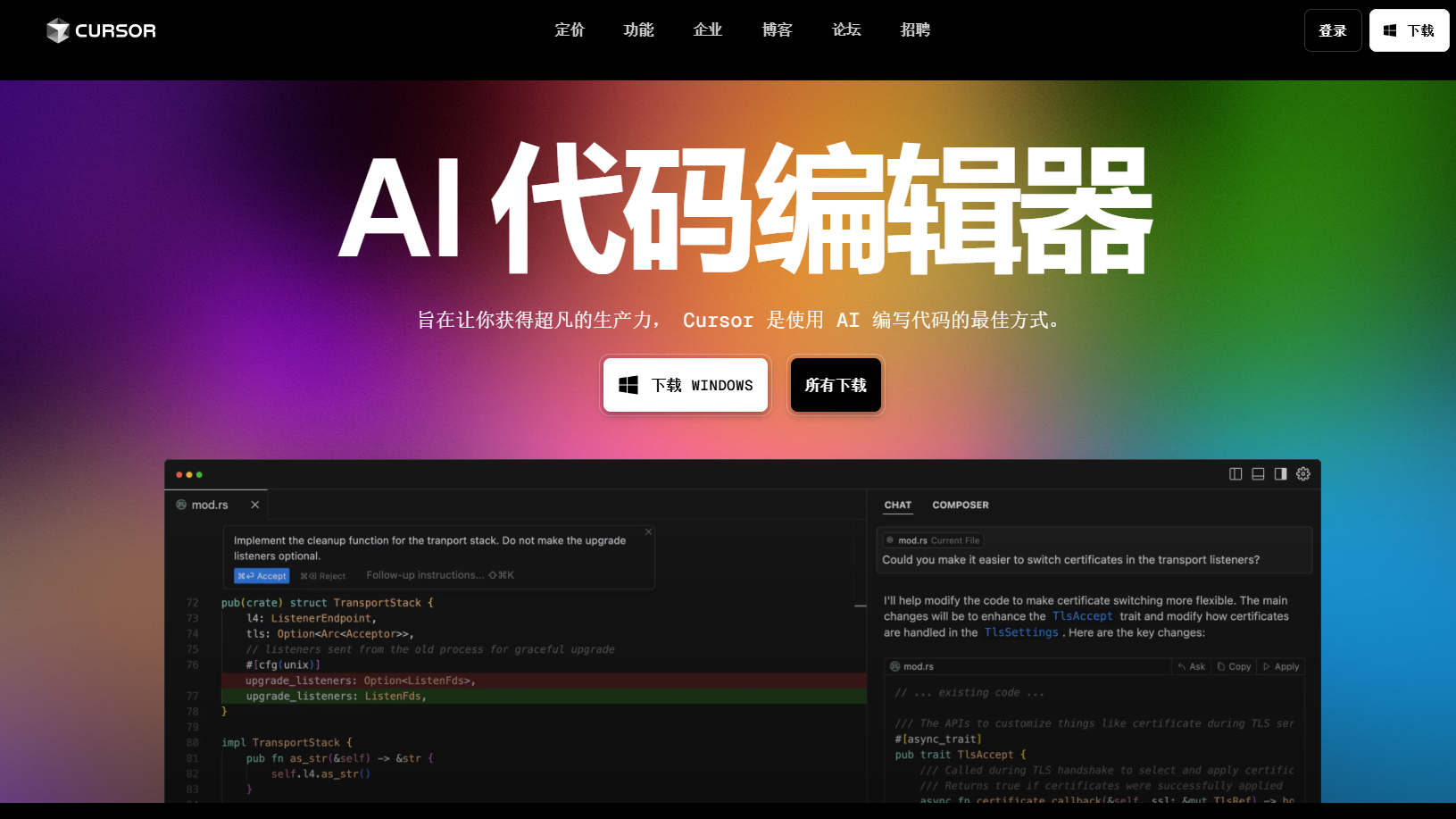Switch to the CHAT tab
Viewport: 1456px width, 819px height.
898,505
